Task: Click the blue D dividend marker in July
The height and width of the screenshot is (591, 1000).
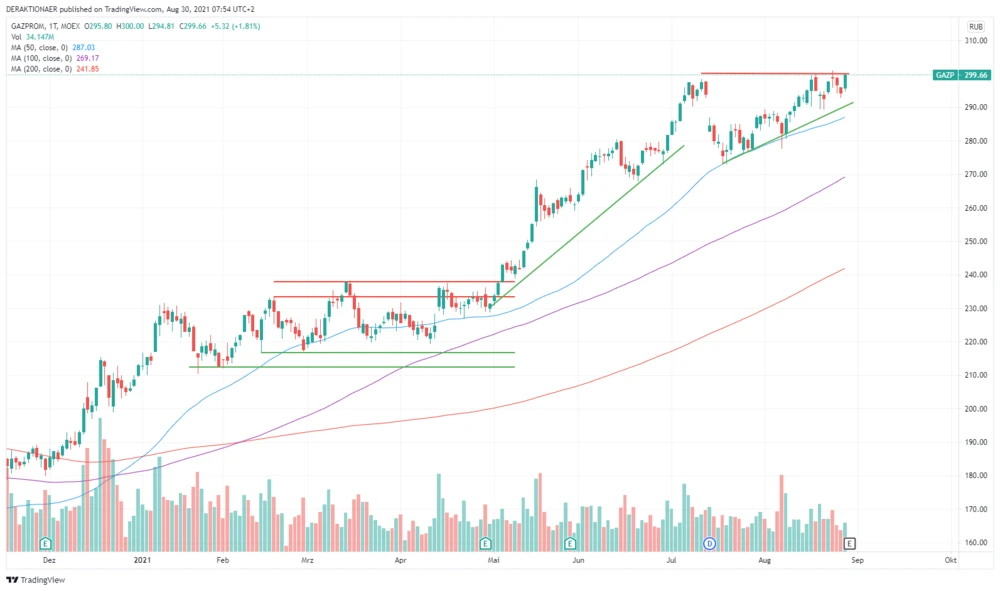Action: (x=709, y=543)
